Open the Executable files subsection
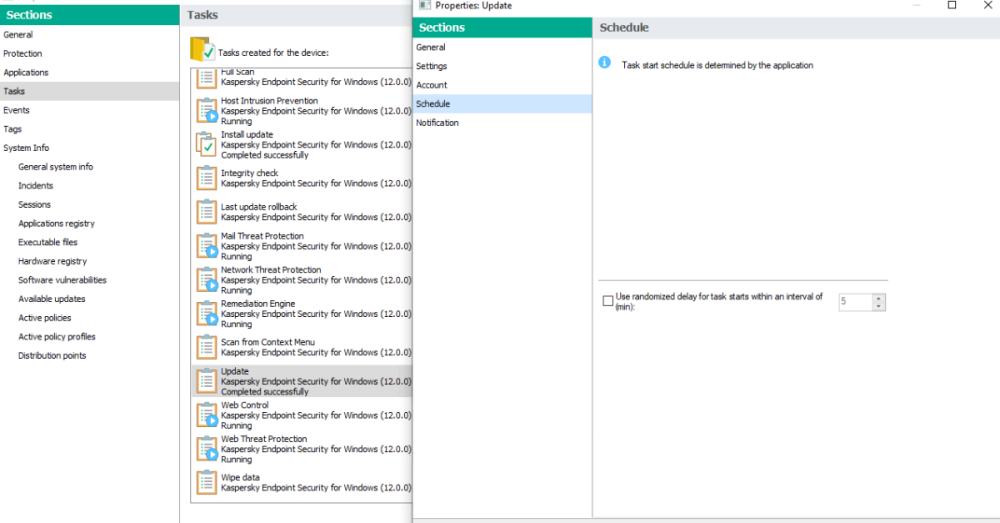This screenshot has height=523, width=1000. [x=48, y=242]
